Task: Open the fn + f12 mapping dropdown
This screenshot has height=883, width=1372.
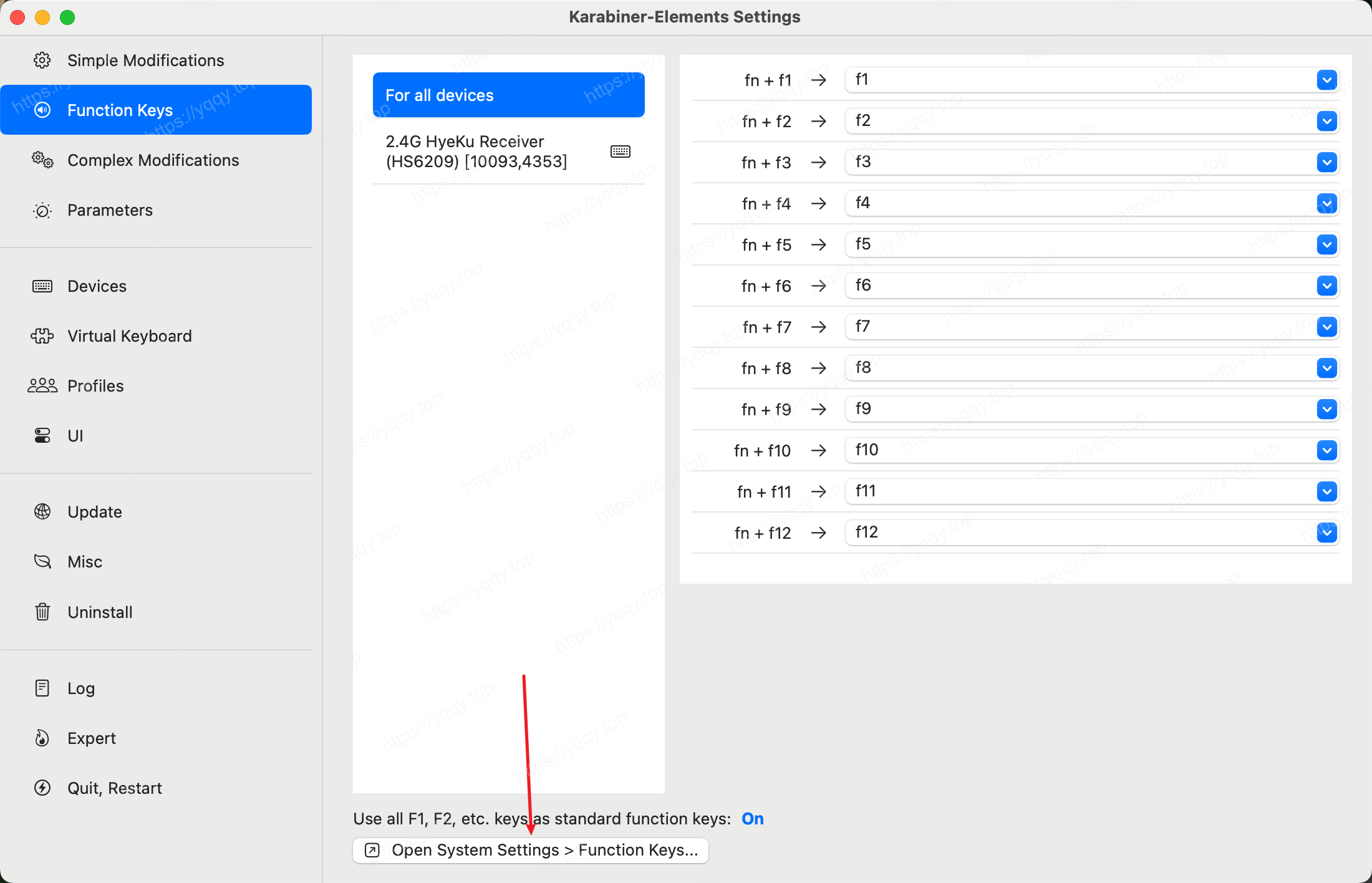Action: tap(1326, 533)
